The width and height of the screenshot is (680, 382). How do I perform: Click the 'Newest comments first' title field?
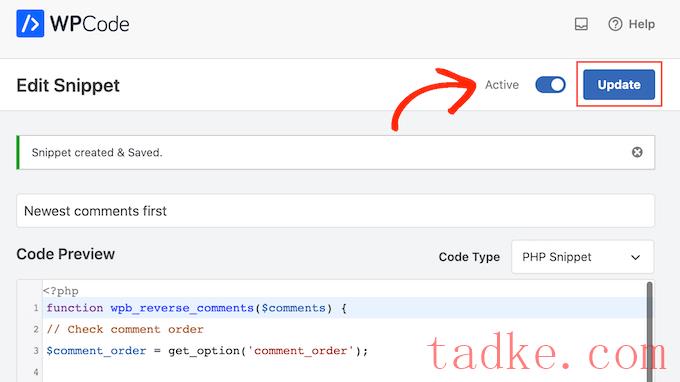pos(335,211)
